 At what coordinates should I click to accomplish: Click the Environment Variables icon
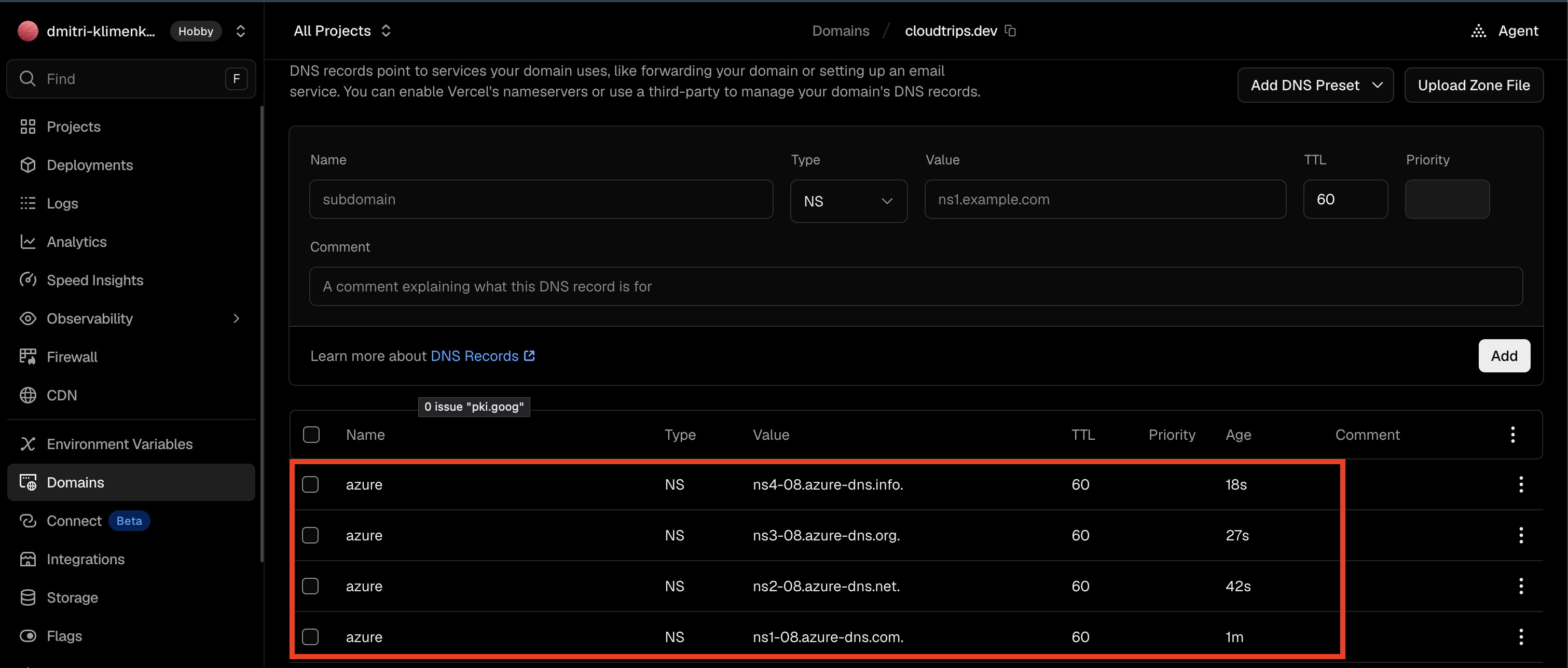[27, 444]
